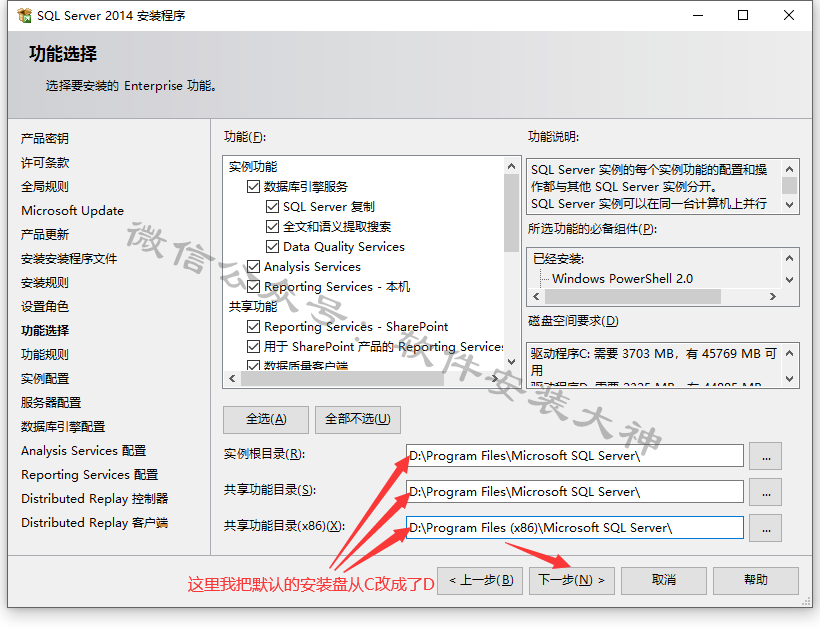The image size is (820, 641).
Task: Select 数据库引擎配置 step in the sidebar
Action: click(x=63, y=427)
